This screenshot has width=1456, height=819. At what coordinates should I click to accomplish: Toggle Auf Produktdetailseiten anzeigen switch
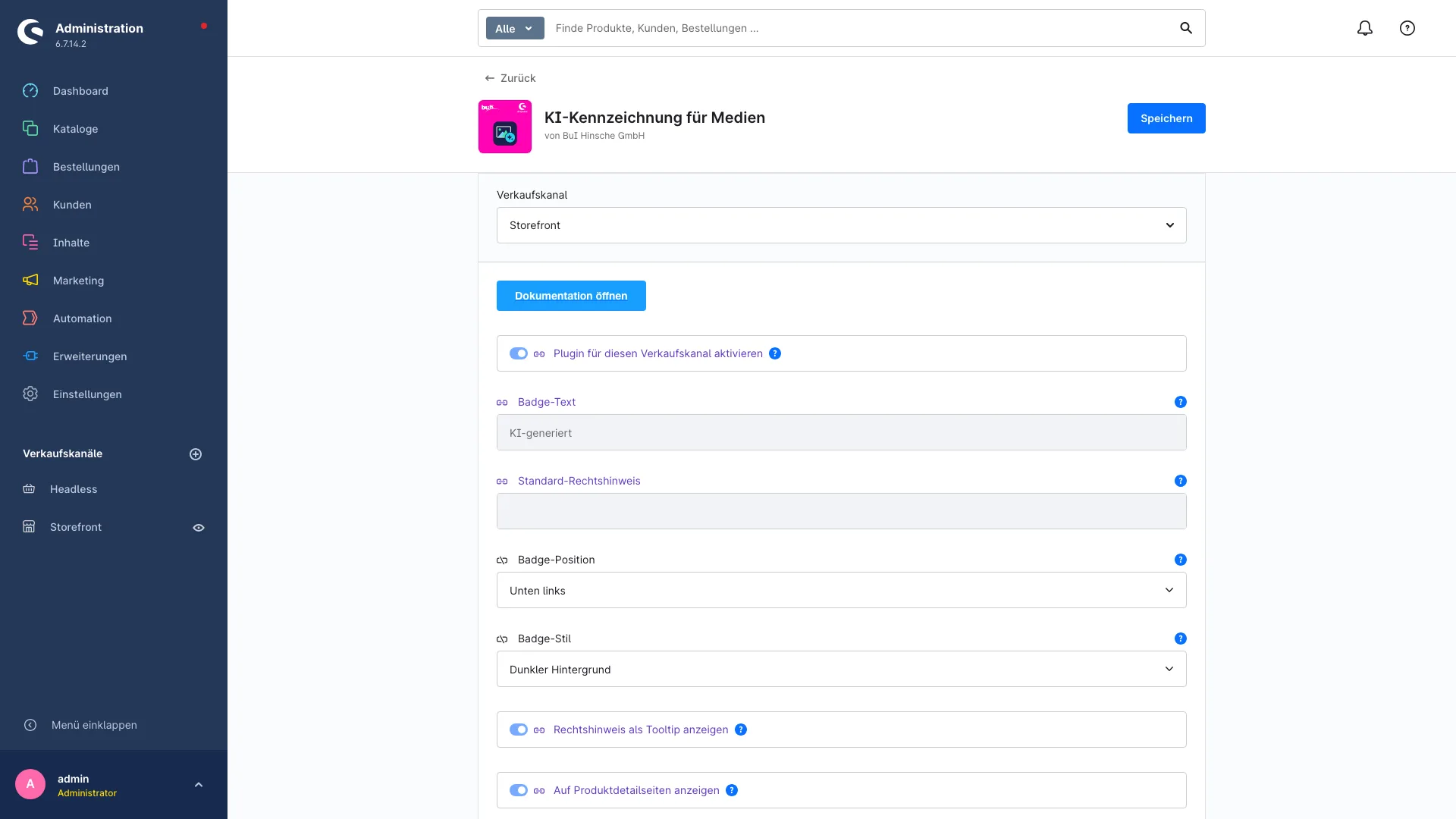(x=519, y=790)
